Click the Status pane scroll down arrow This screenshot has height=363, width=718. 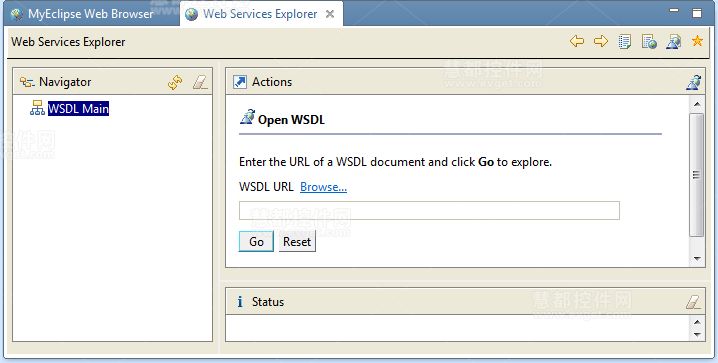(697, 335)
